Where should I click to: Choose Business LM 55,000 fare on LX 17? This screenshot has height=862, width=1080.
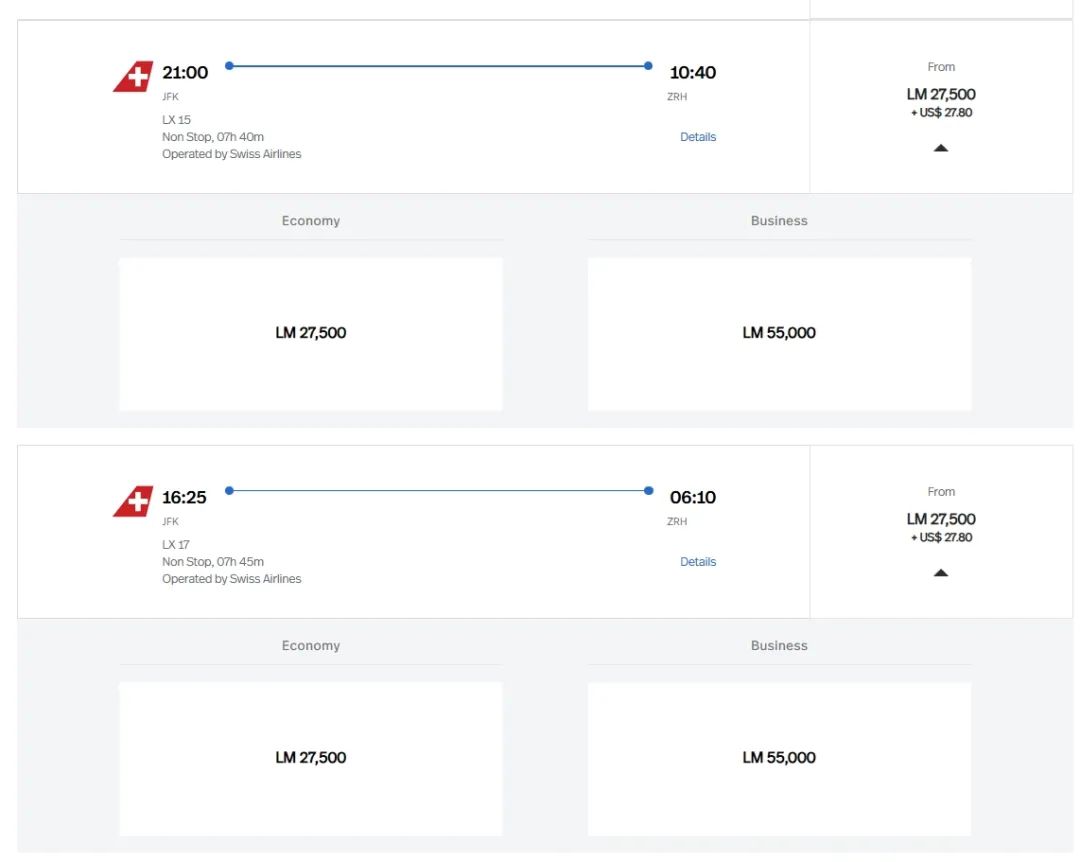778,758
